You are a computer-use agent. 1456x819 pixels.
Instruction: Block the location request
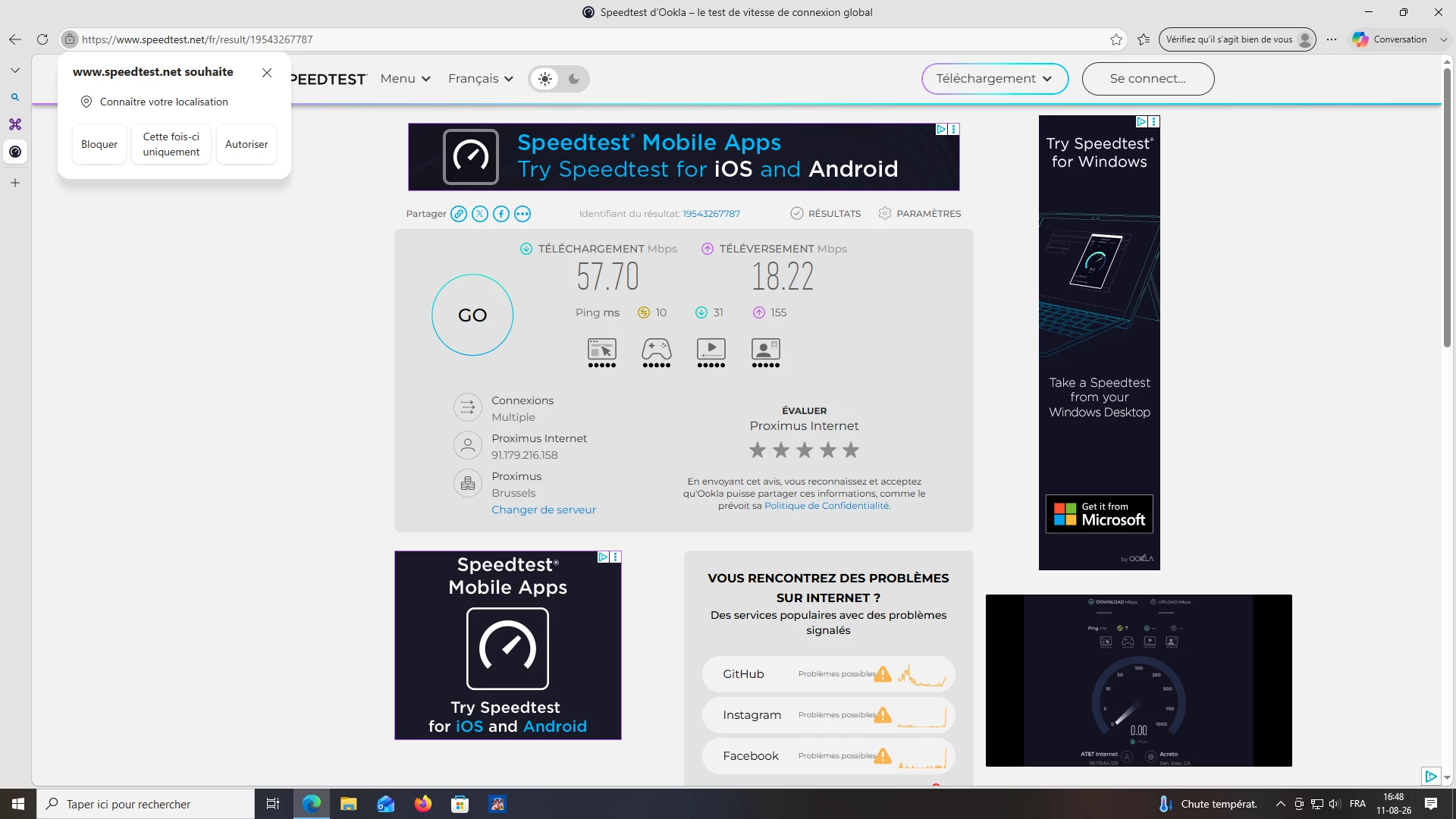99,144
